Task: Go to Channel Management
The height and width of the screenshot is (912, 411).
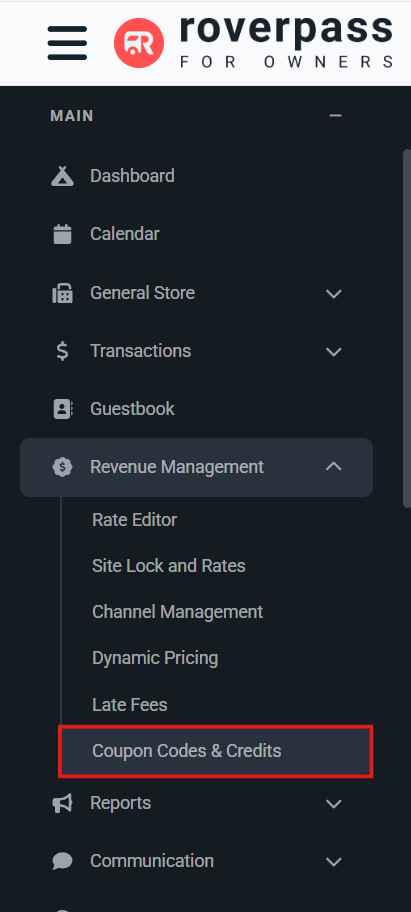Action: (x=177, y=612)
